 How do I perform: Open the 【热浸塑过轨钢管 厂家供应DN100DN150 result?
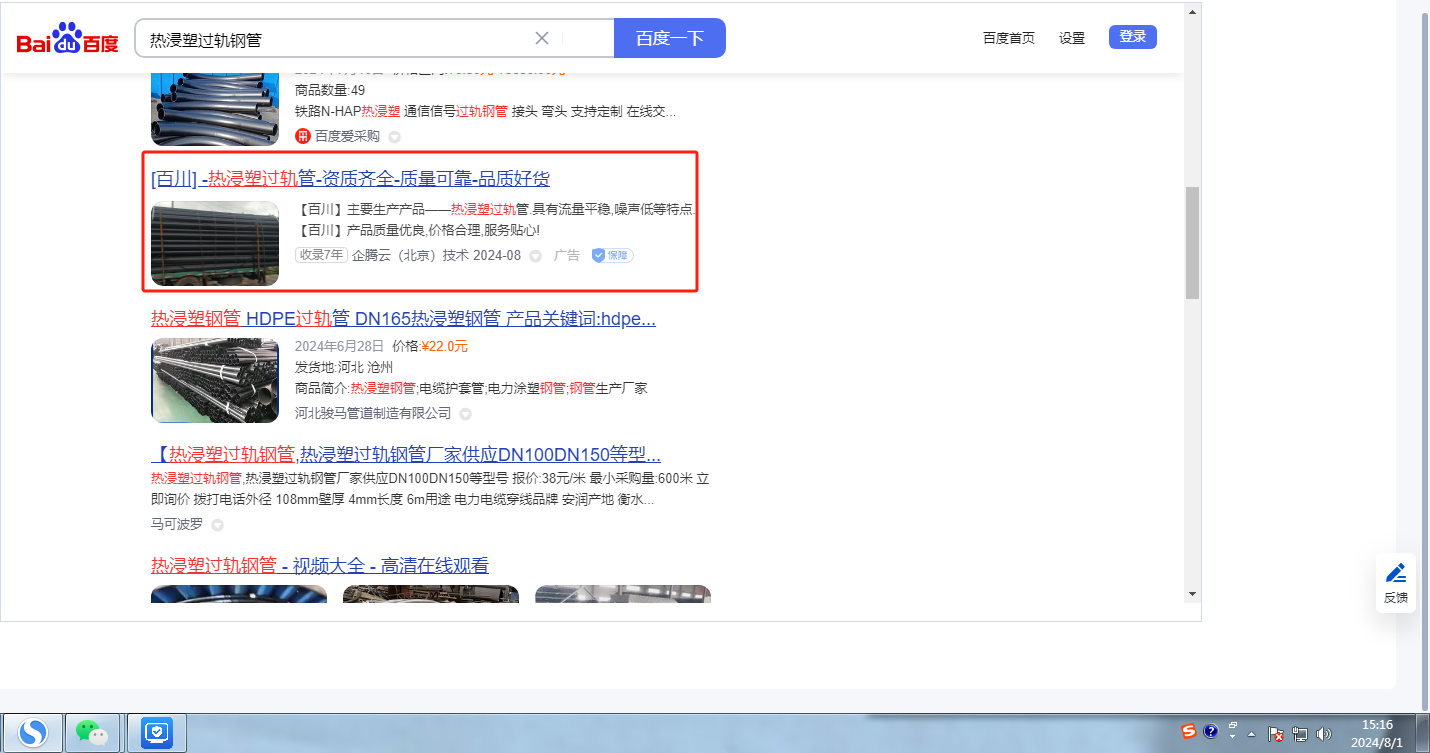pos(406,454)
